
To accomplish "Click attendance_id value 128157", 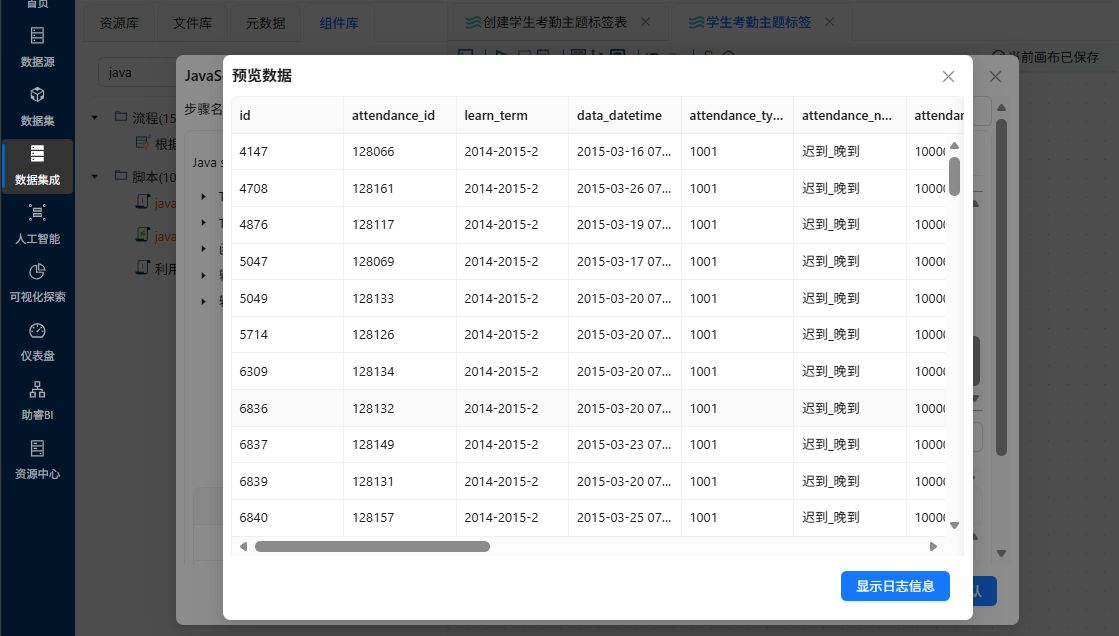I will point(400,518).
